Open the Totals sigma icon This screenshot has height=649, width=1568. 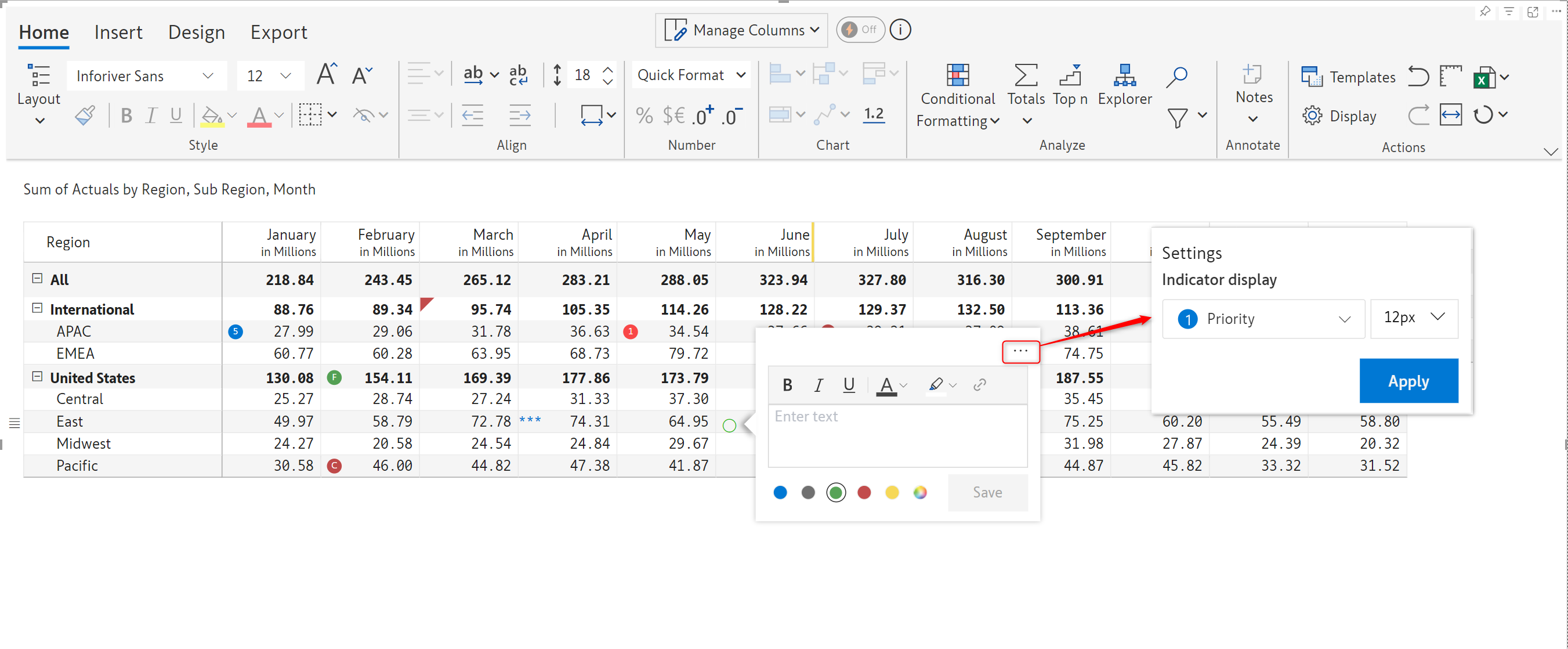[x=1025, y=75]
